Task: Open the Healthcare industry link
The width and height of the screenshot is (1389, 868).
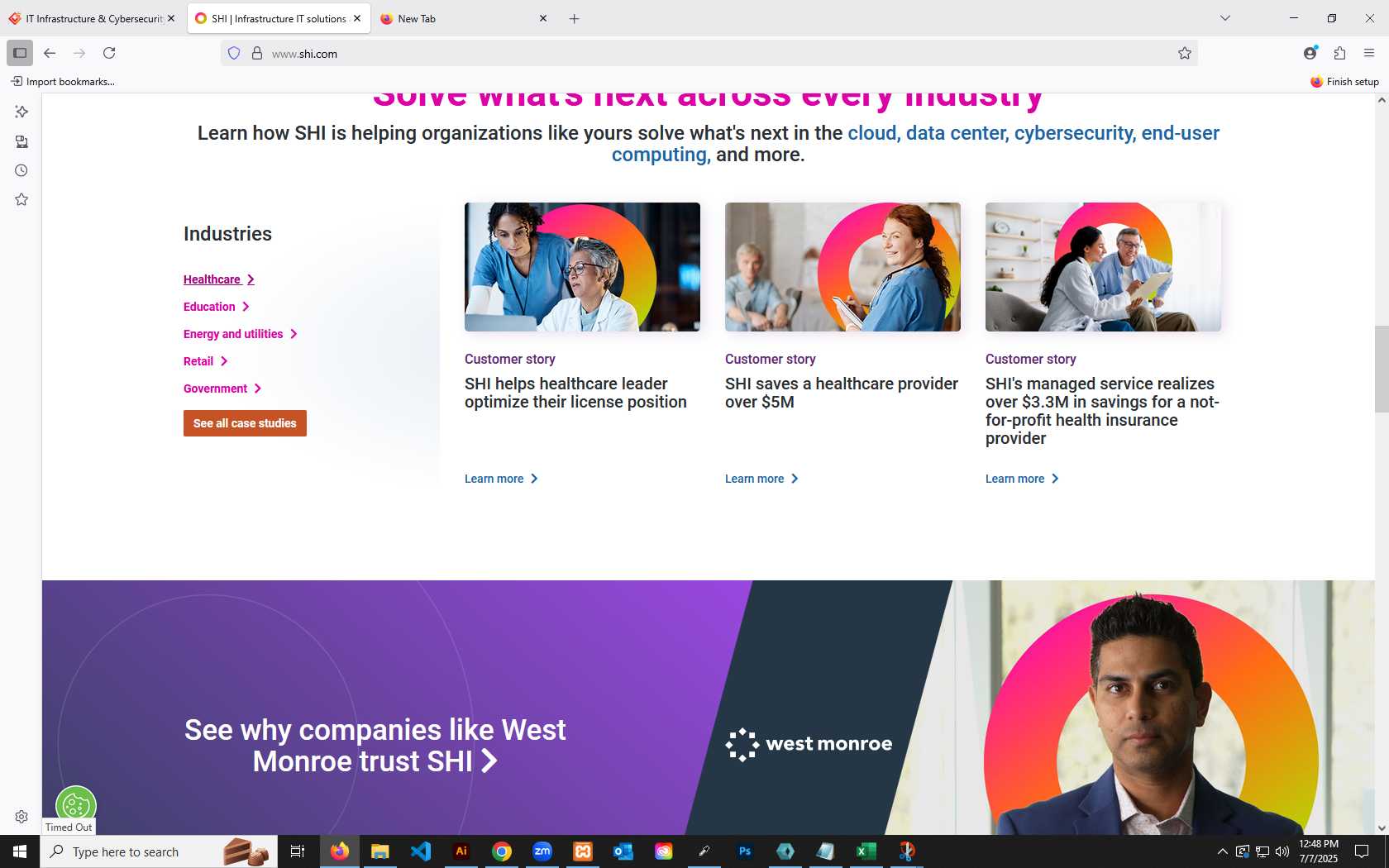Action: pyautogui.click(x=219, y=279)
